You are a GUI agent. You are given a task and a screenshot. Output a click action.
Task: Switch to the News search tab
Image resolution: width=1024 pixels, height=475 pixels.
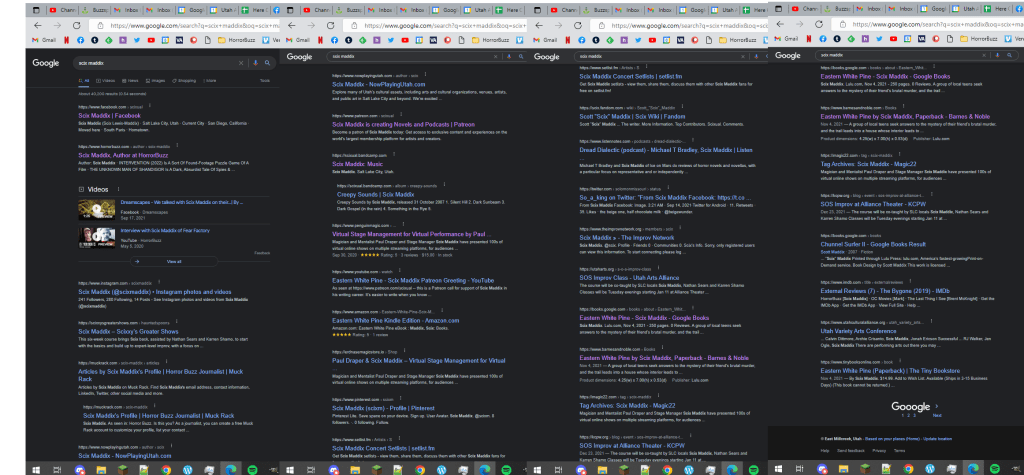pos(130,80)
